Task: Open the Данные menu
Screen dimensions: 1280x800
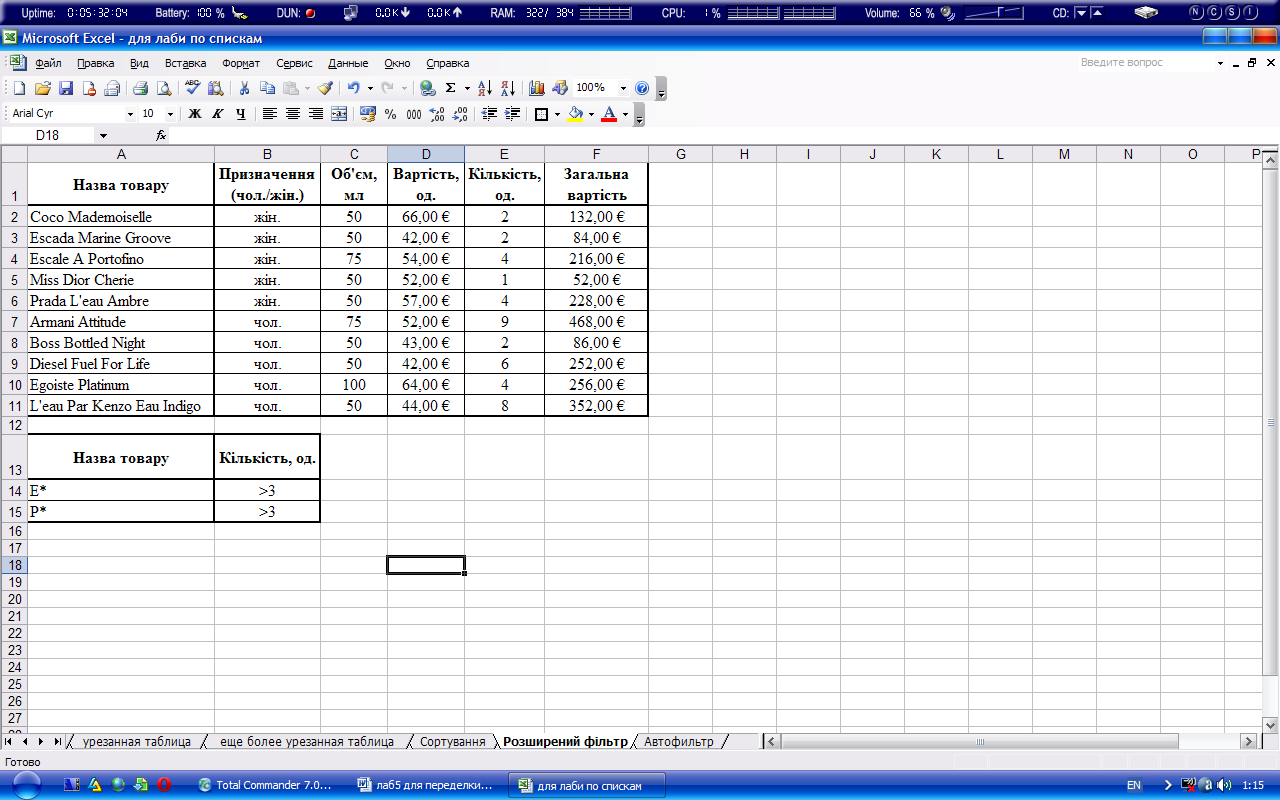Action: tap(348, 62)
